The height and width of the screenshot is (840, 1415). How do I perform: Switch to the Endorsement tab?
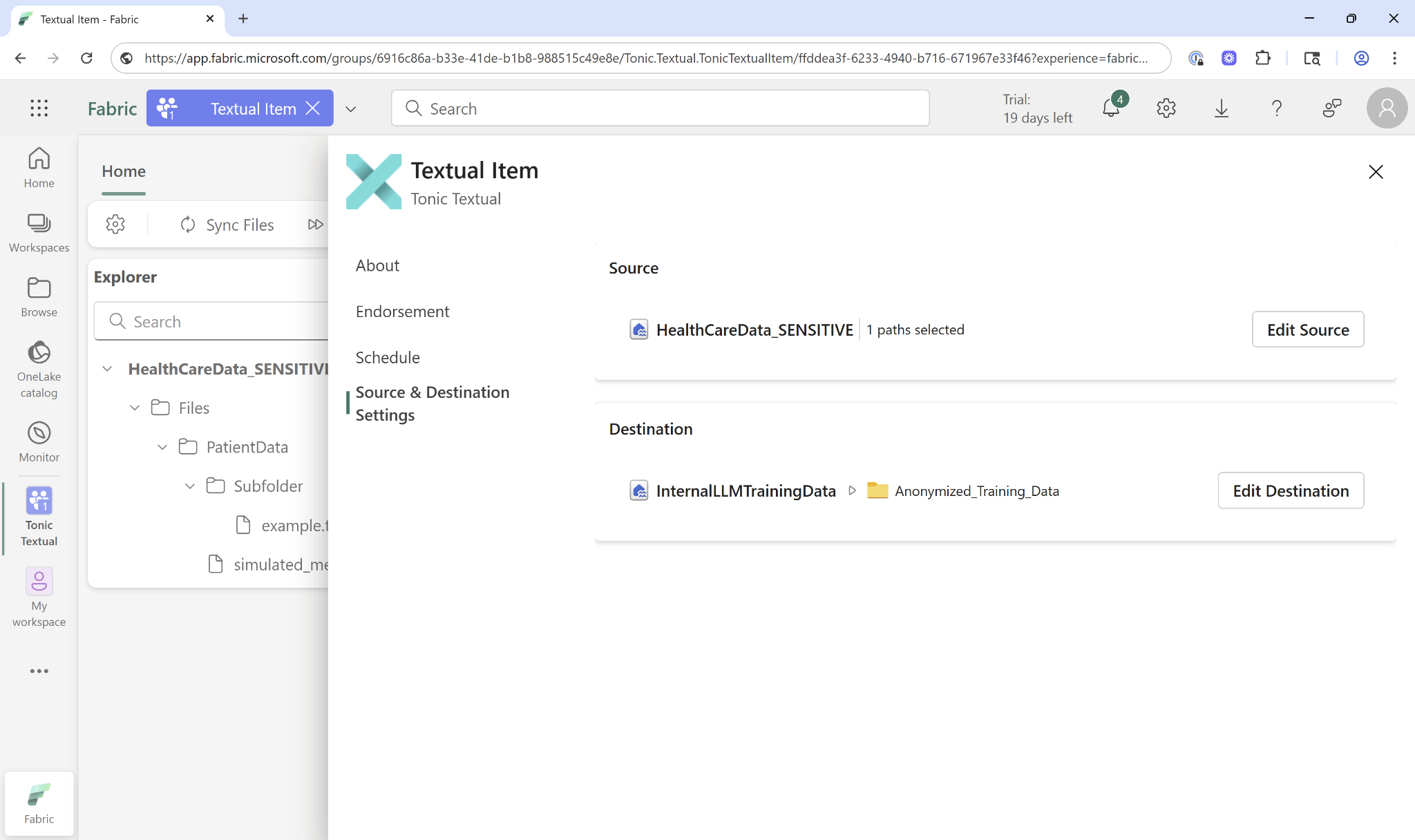point(403,311)
